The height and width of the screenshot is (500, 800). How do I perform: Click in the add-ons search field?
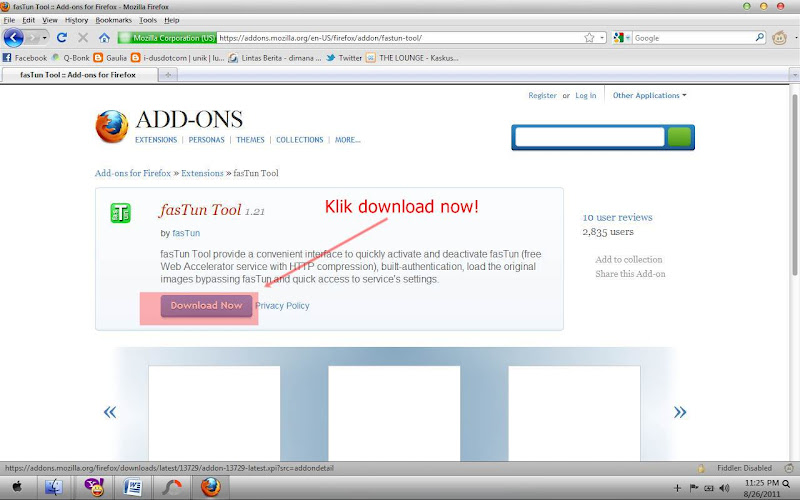point(590,137)
